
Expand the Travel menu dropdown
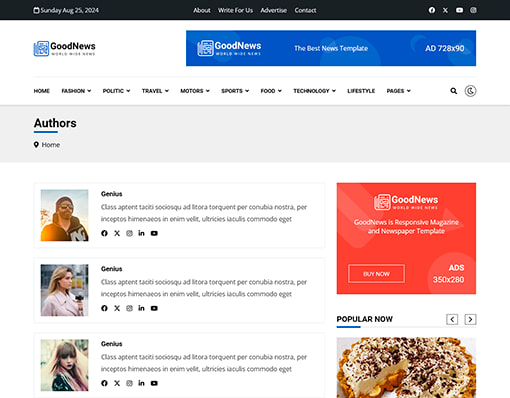pos(155,91)
